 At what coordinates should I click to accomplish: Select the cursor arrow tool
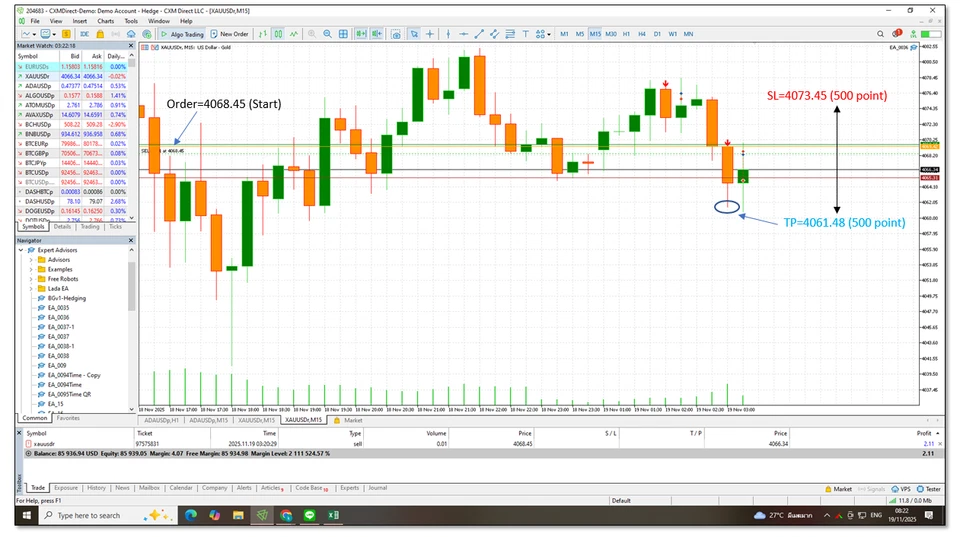(x=414, y=34)
